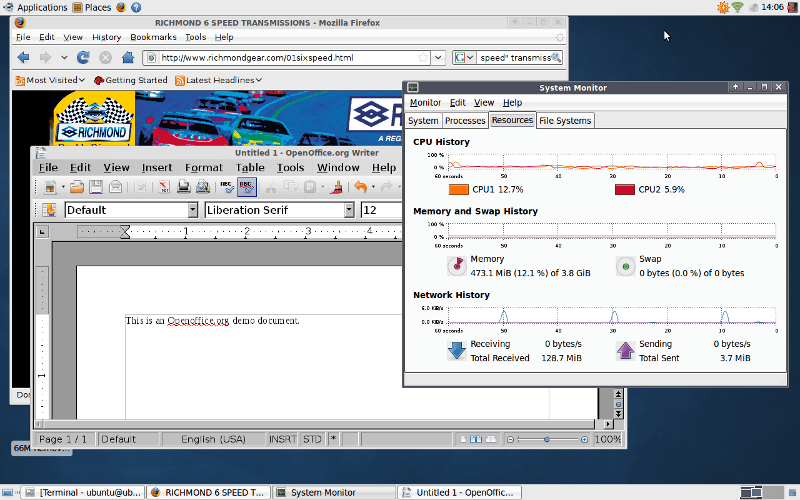Open Firefox URL bar dropdown arrow

tap(438, 58)
